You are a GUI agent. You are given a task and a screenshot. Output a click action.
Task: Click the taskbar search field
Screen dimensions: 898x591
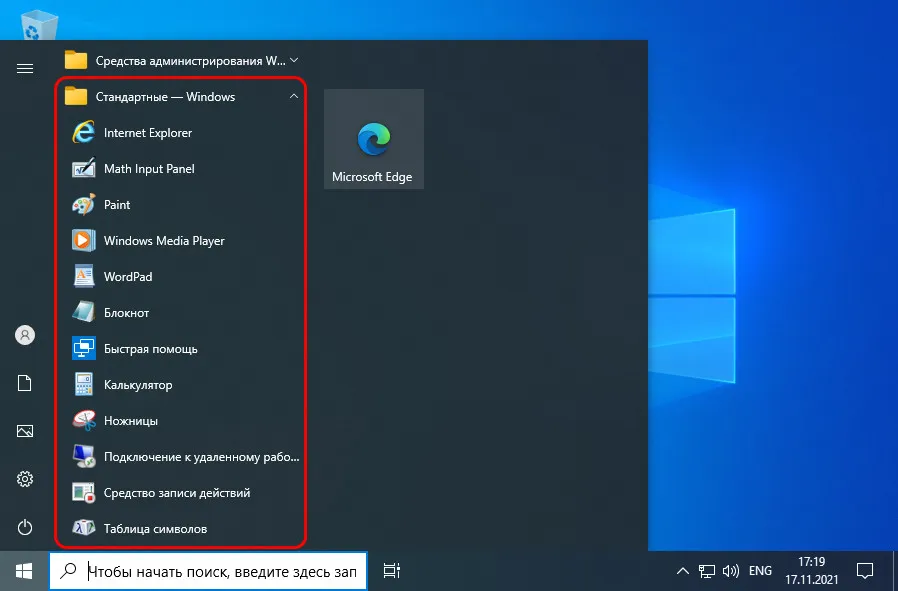[208, 571]
